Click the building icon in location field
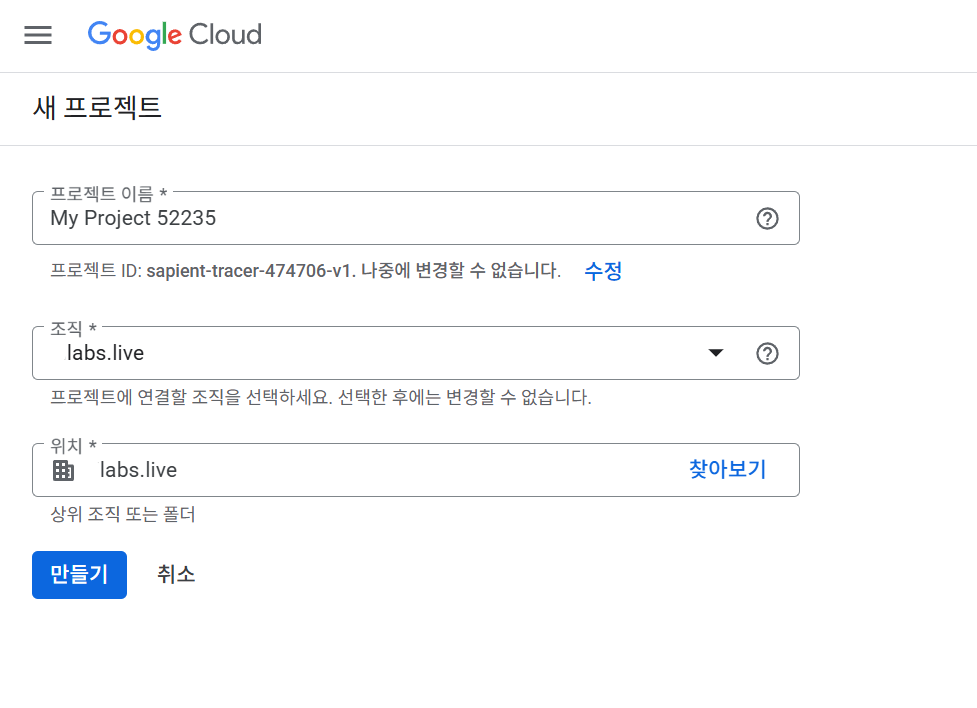This screenshot has width=977, height=708. (x=63, y=470)
